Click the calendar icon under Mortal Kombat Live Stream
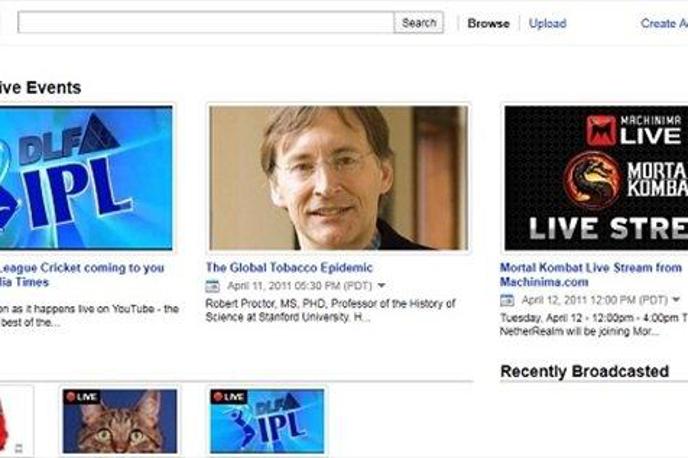This screenshot has height=458, width=688. tap(507, 300)
